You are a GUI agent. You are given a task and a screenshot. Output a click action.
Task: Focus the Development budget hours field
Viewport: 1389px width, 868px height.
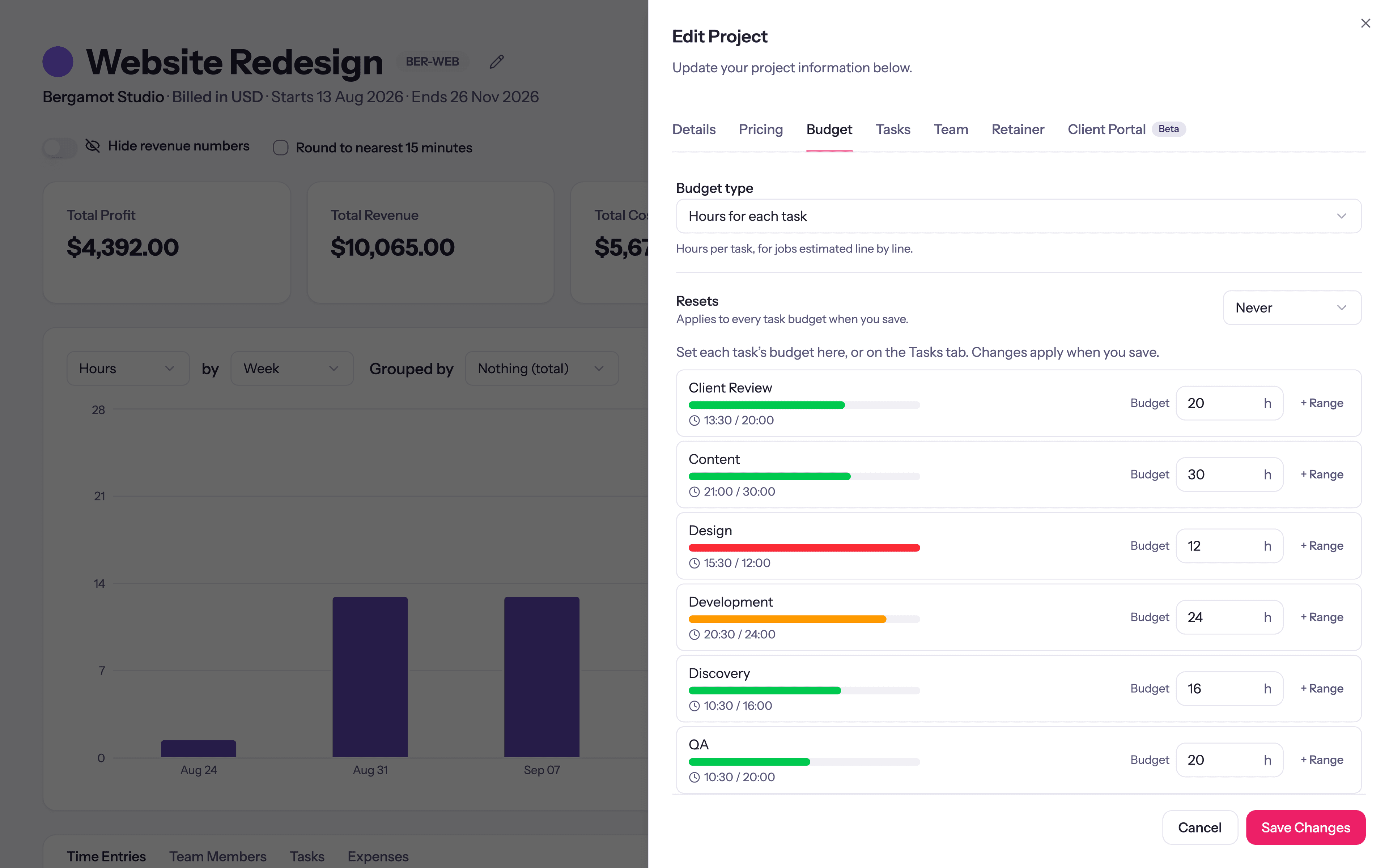pyautogui.click(x=1229, y=617)
